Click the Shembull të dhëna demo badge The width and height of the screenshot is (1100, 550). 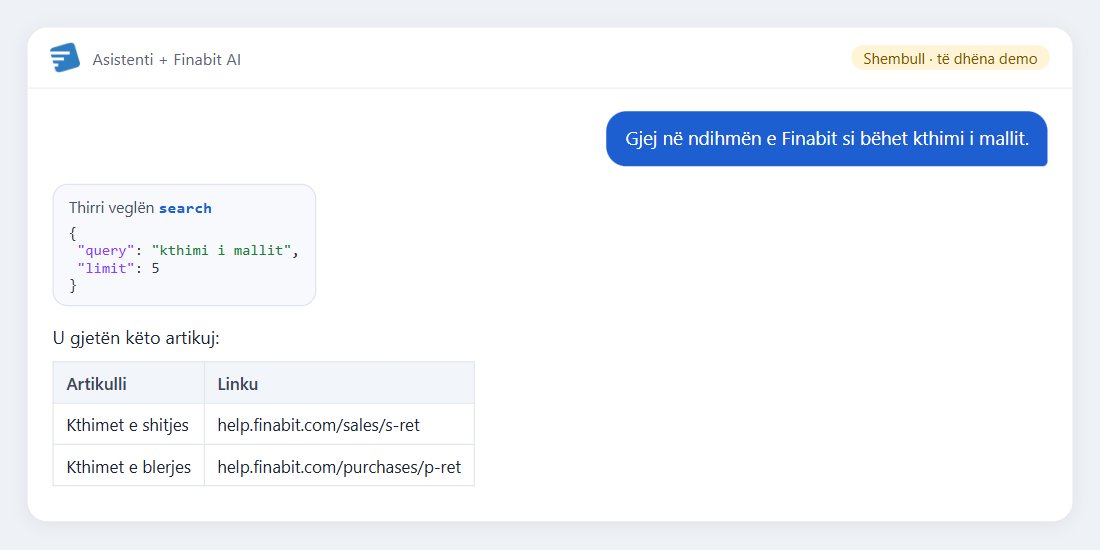(x=950, y=58)
